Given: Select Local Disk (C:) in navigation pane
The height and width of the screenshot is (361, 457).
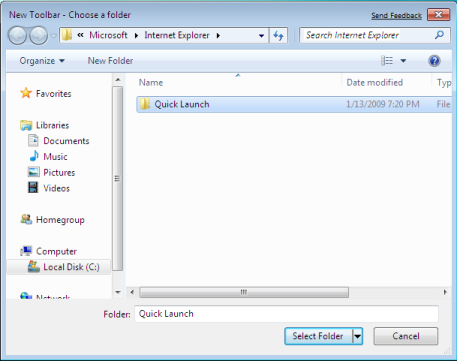Looking at the screenshot, I should [x=59, y=267].
